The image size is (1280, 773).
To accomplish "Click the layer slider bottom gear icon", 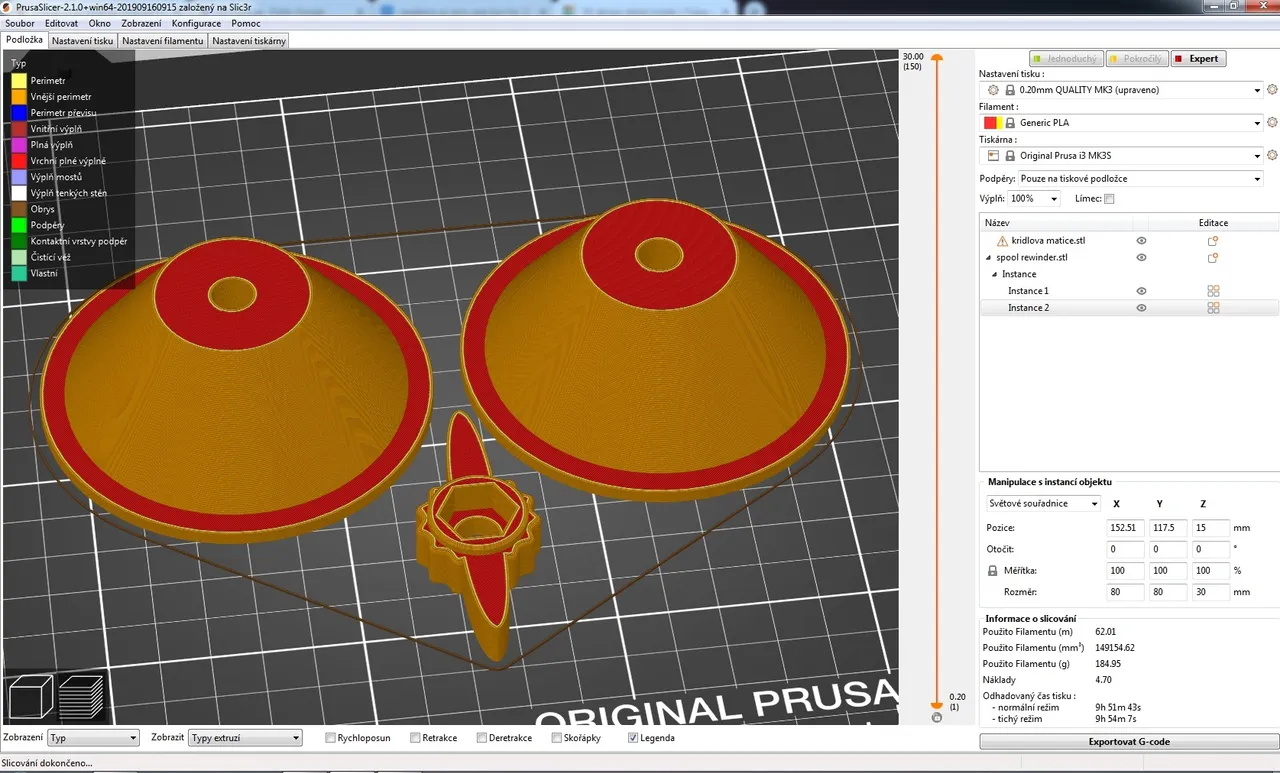I will click(x=936, y=718).
